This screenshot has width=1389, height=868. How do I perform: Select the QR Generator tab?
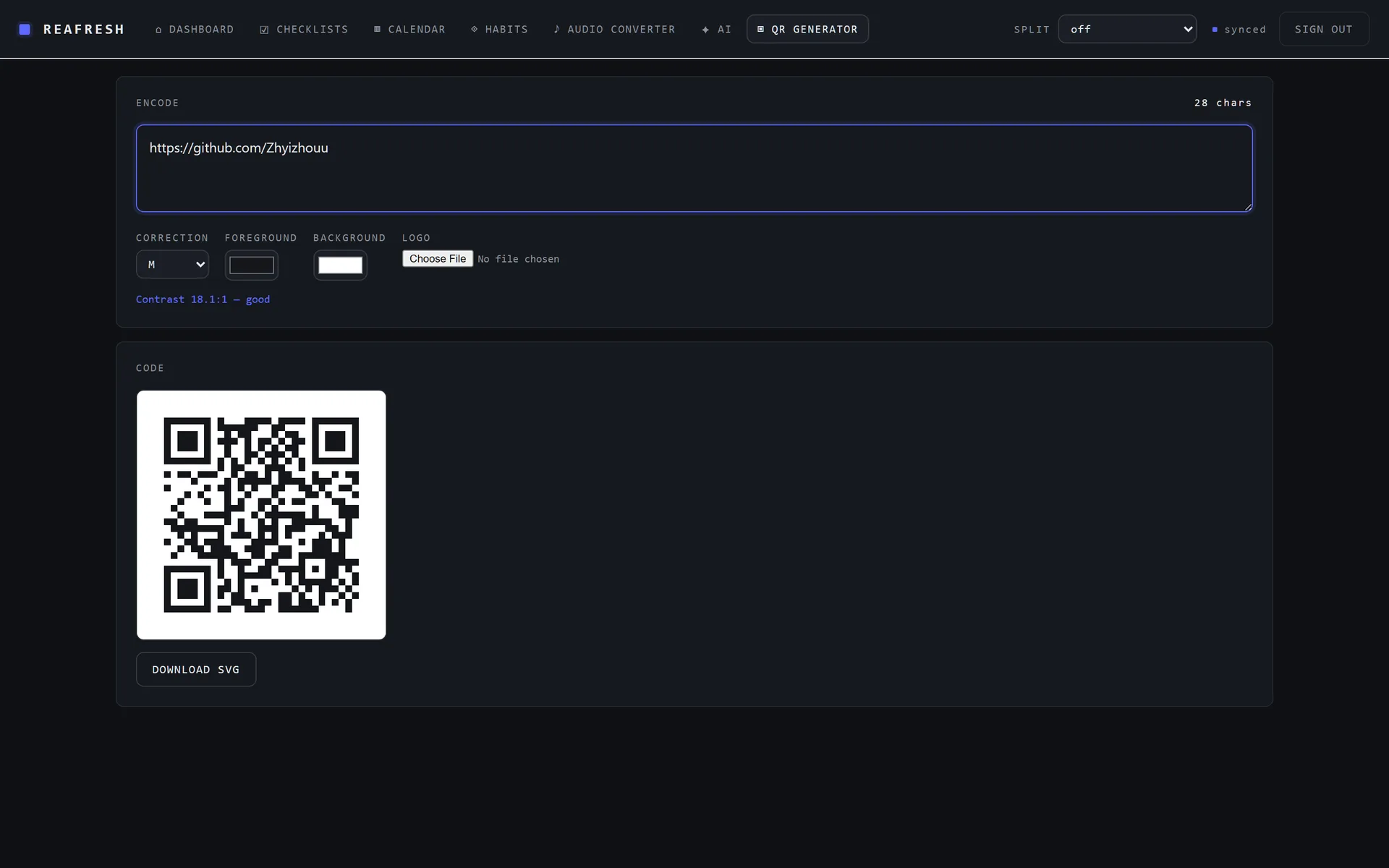[807, 29]
